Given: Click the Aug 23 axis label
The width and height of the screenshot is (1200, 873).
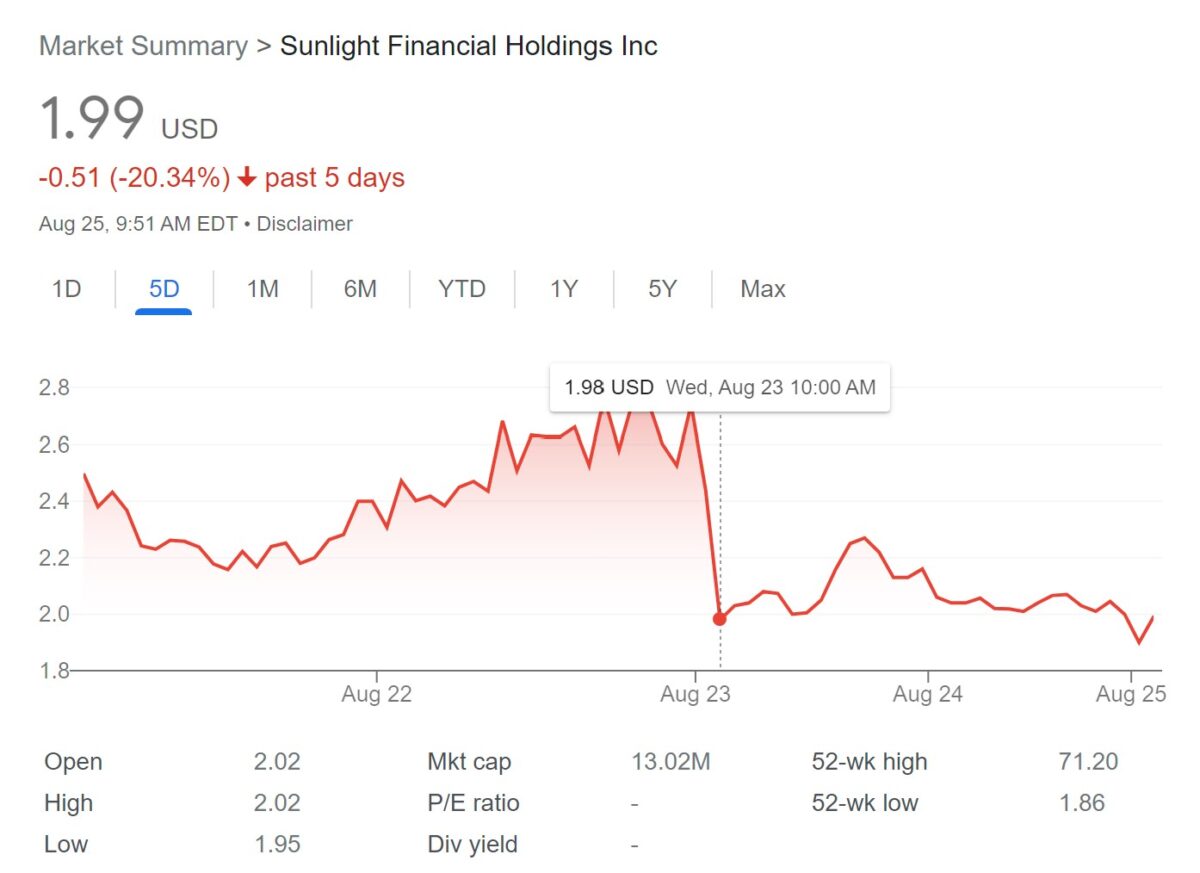Looking at the screenshot, I should (x=694, y=693).
